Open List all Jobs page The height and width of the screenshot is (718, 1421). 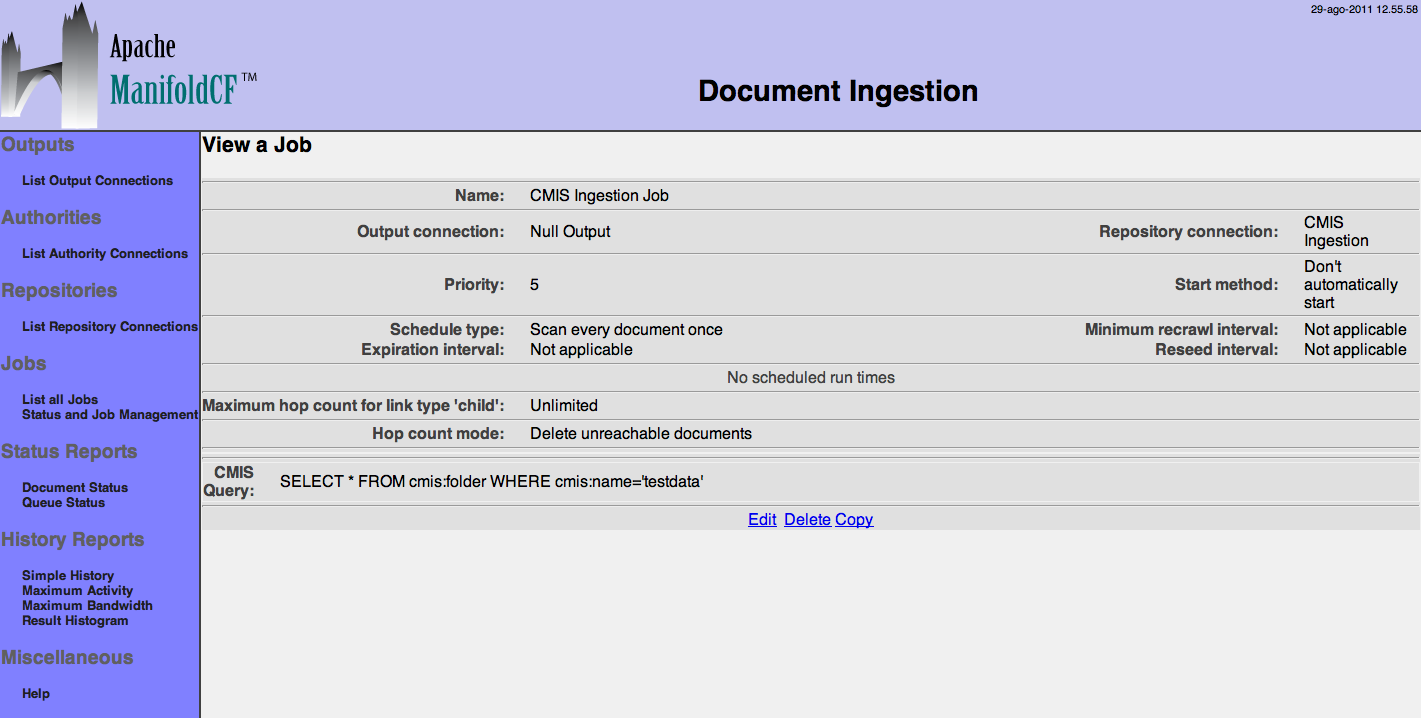(60, 400)
